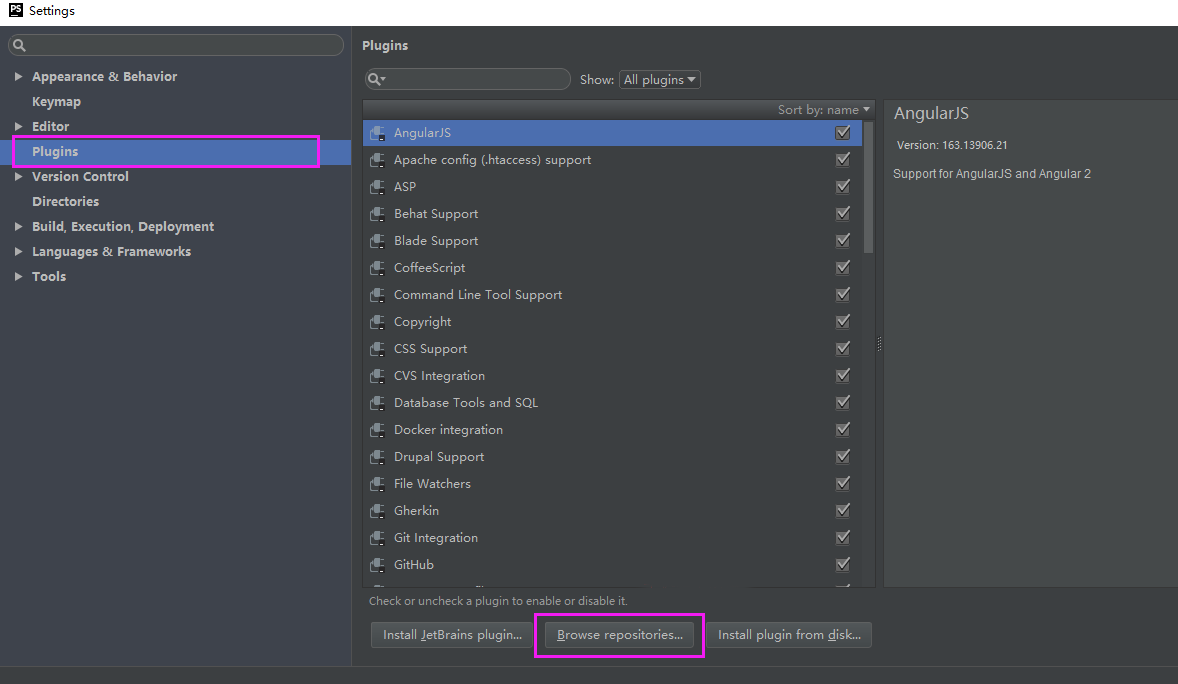Disable the Behat Support checkbox
Screen dimensions: 1178x684
point(843,213)
